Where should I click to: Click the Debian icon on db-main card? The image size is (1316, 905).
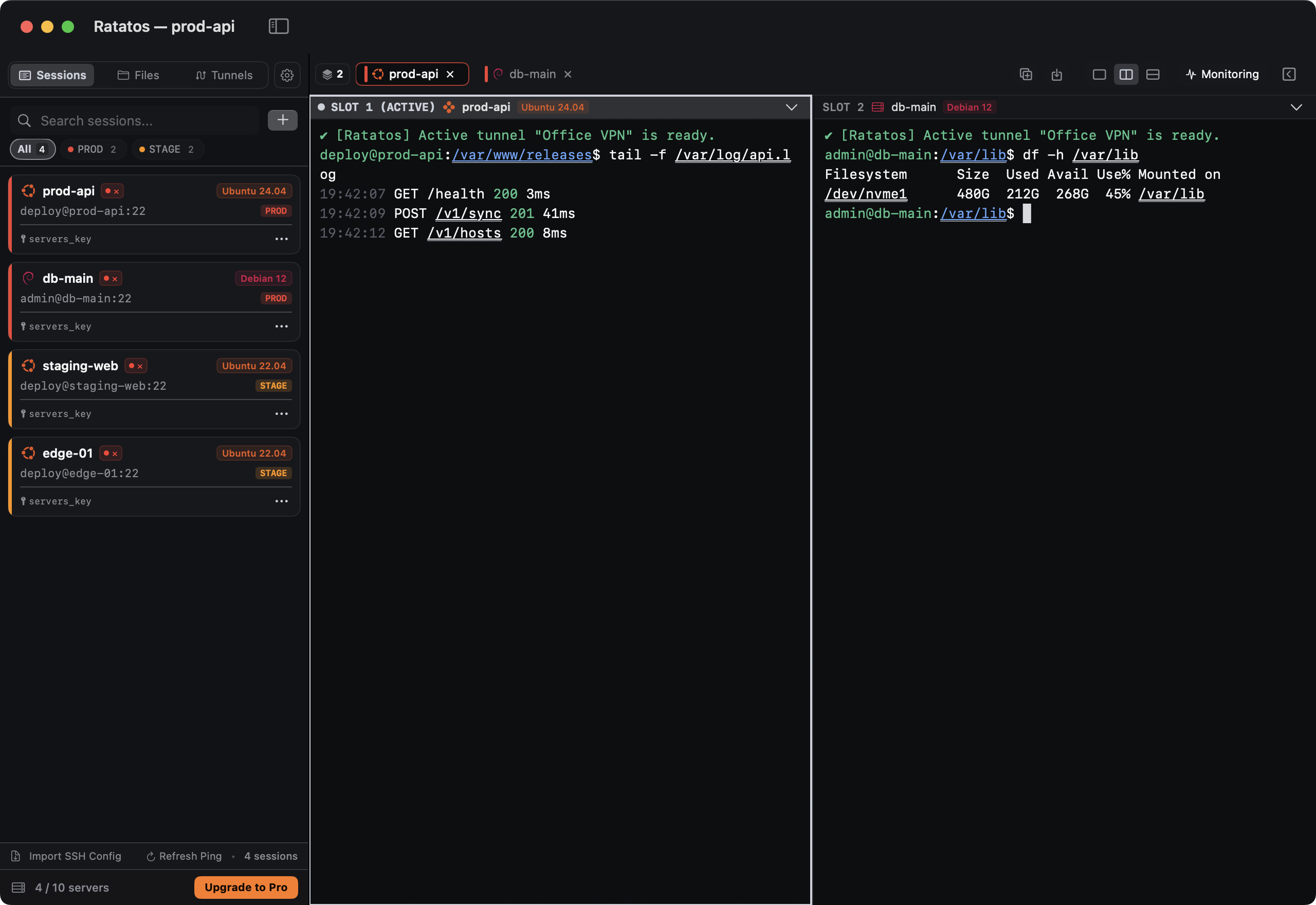28,278
